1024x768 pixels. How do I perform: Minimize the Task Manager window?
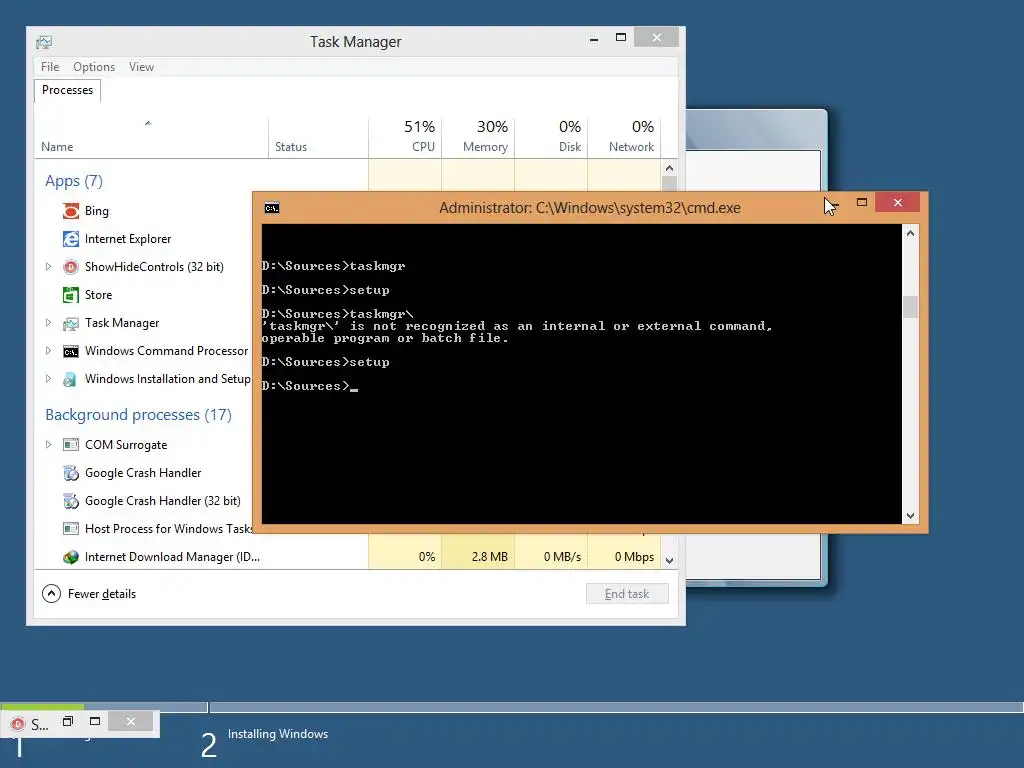point(594,39)
